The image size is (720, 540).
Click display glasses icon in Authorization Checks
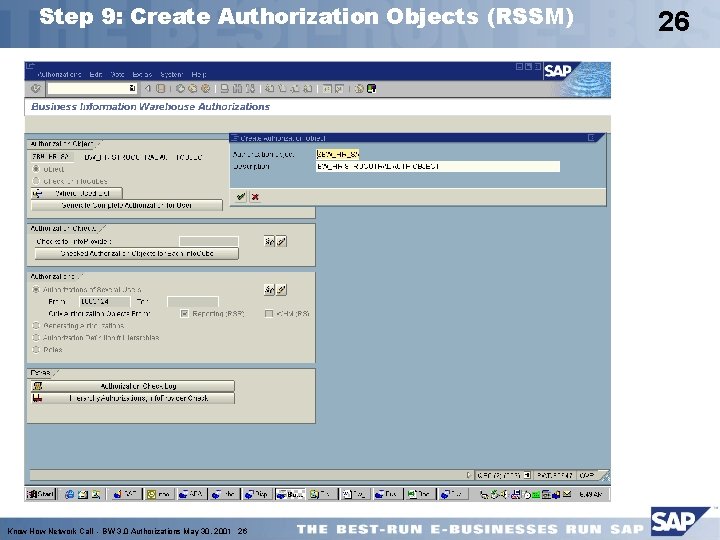point(270,241)
